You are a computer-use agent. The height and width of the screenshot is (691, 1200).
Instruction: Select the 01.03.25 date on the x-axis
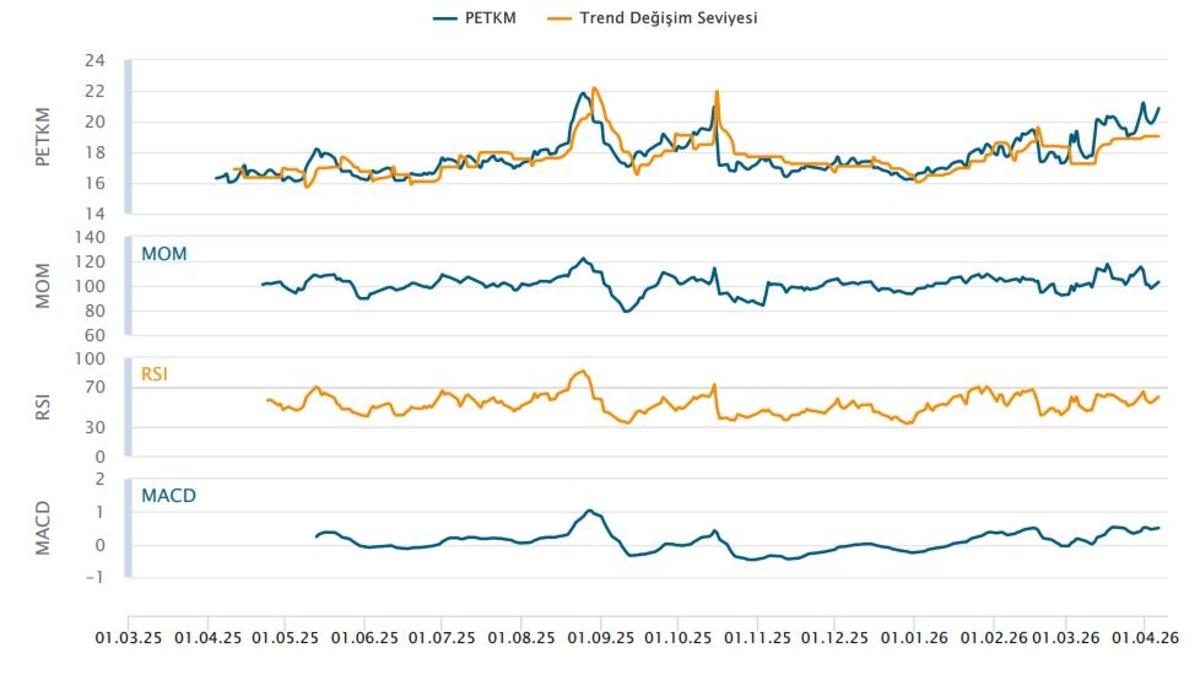128,637
